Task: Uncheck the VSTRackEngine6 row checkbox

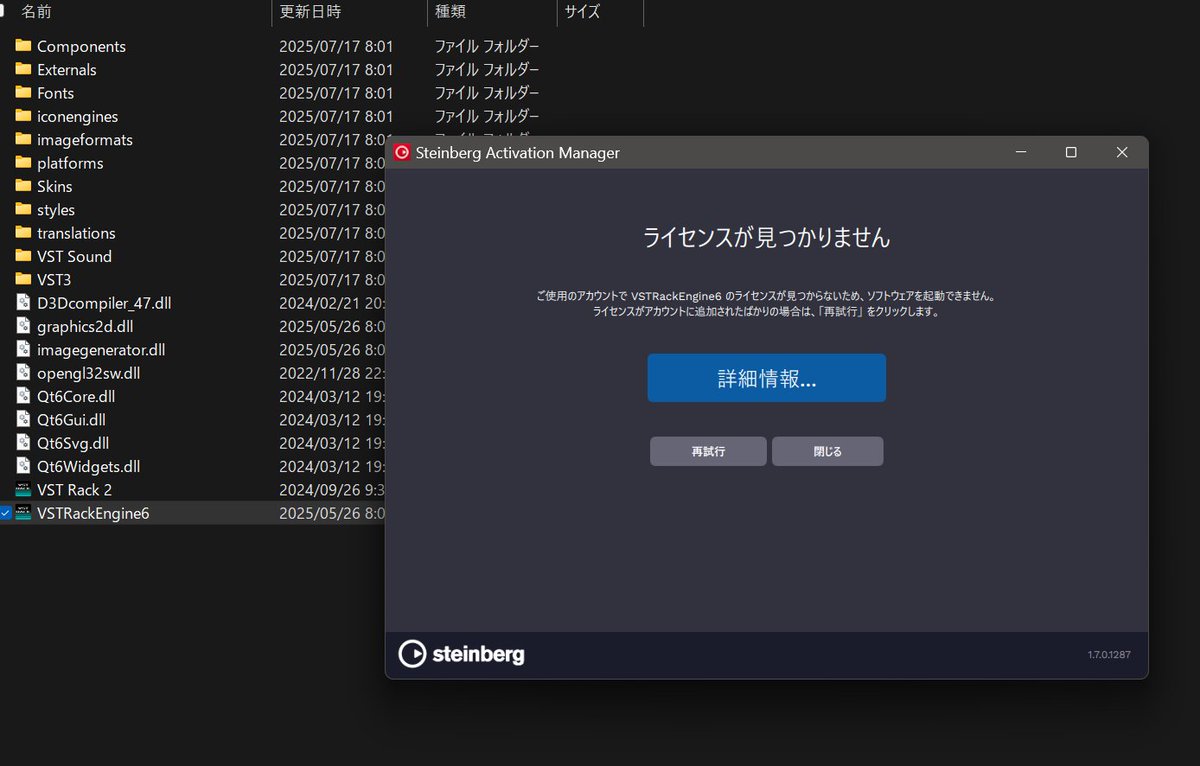Action: (x=5, y=513)
